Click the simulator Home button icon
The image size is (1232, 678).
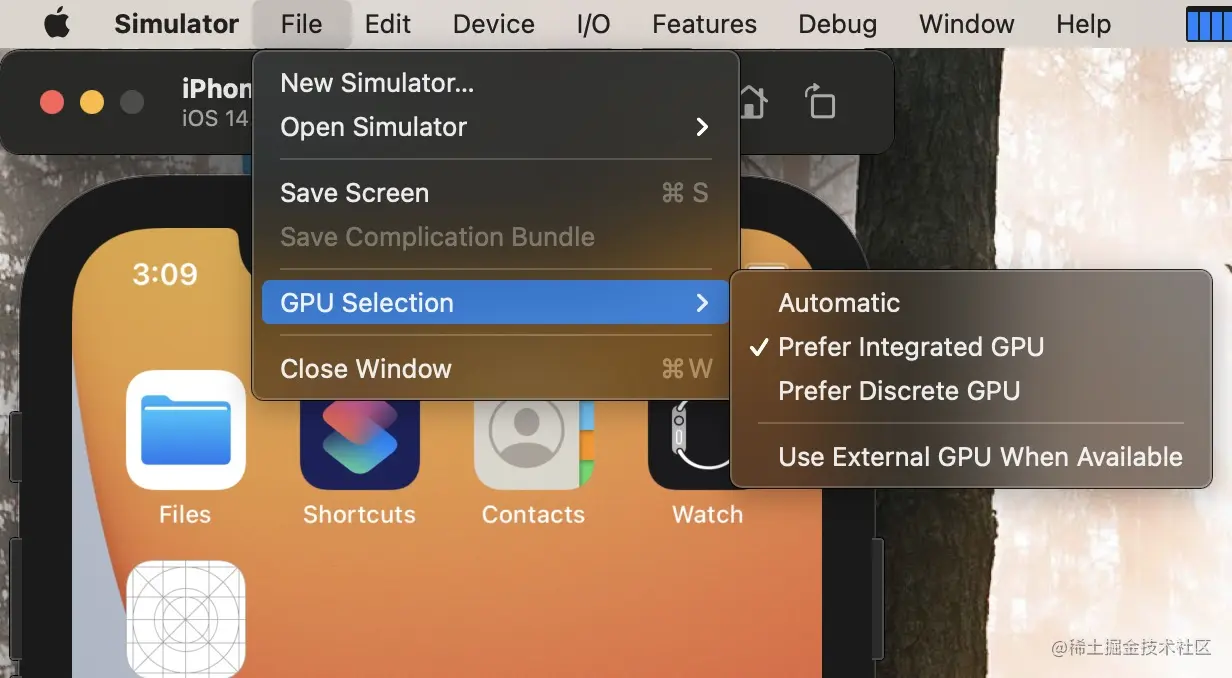(x=752, y=102)
